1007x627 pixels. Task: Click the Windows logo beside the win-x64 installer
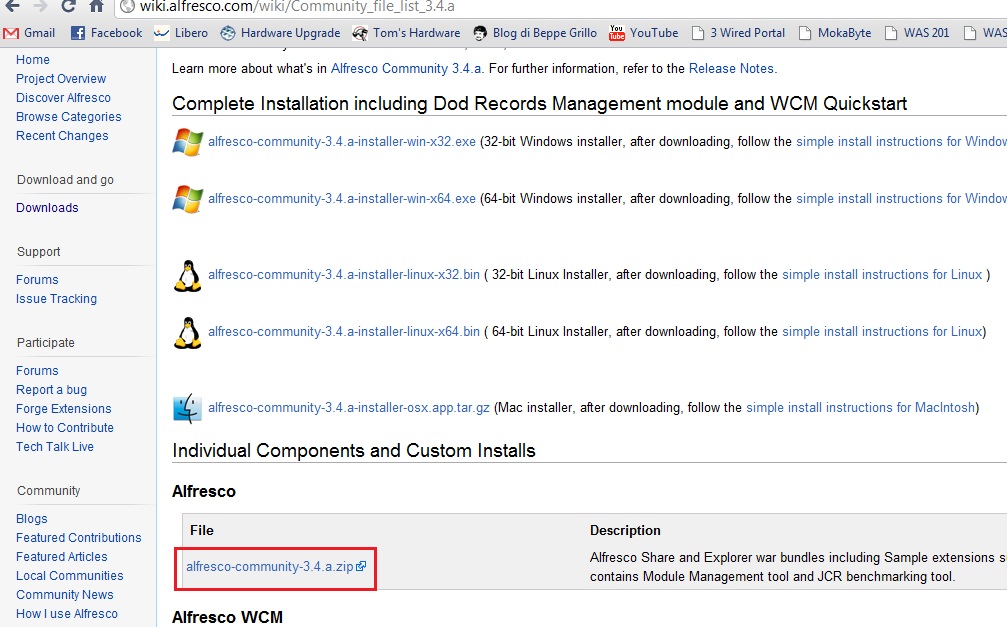tap(188, 199)
